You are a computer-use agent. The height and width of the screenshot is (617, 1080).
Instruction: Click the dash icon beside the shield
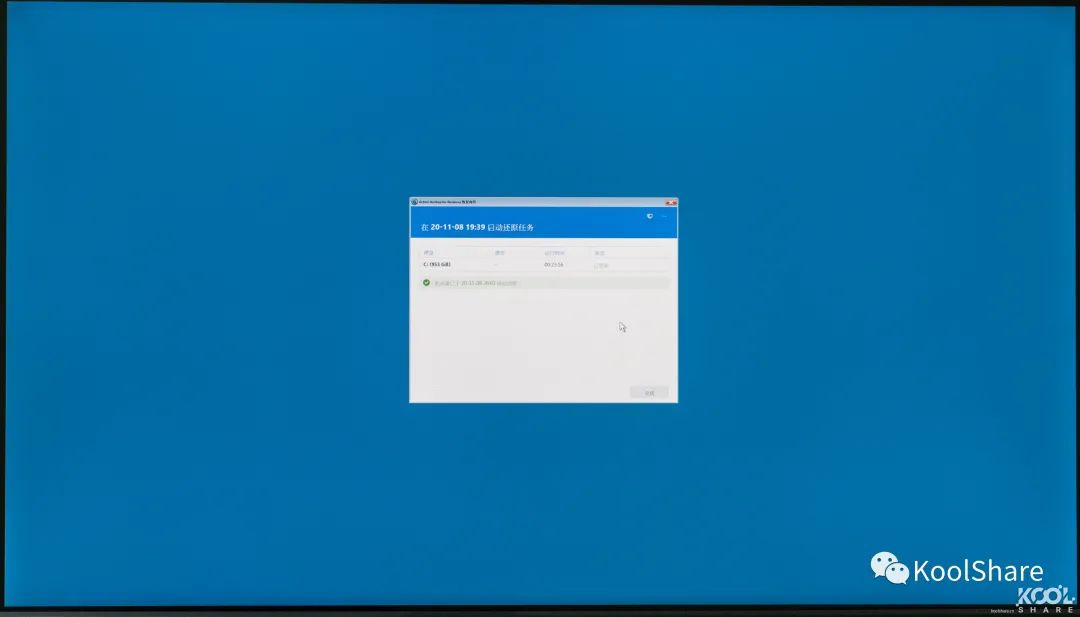point(665,216)
